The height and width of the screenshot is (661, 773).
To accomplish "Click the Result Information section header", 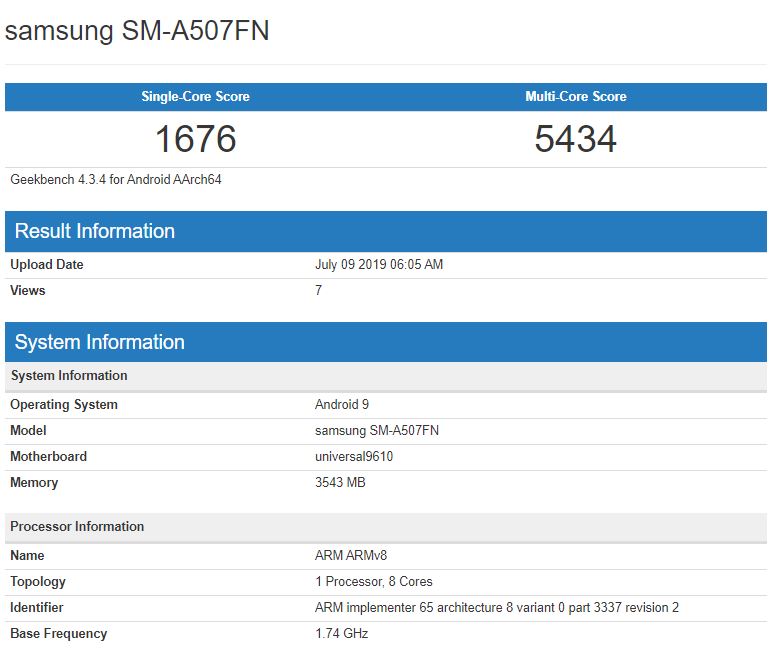I will tap(95, 231).
